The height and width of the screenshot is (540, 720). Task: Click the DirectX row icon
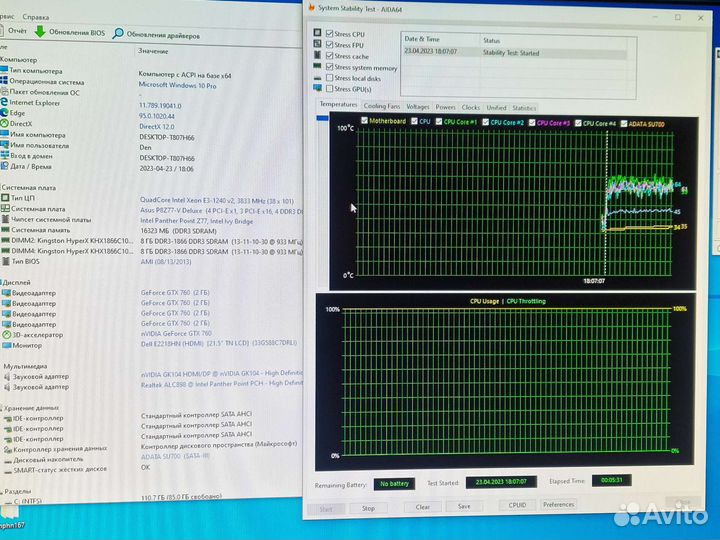[5, 124]
